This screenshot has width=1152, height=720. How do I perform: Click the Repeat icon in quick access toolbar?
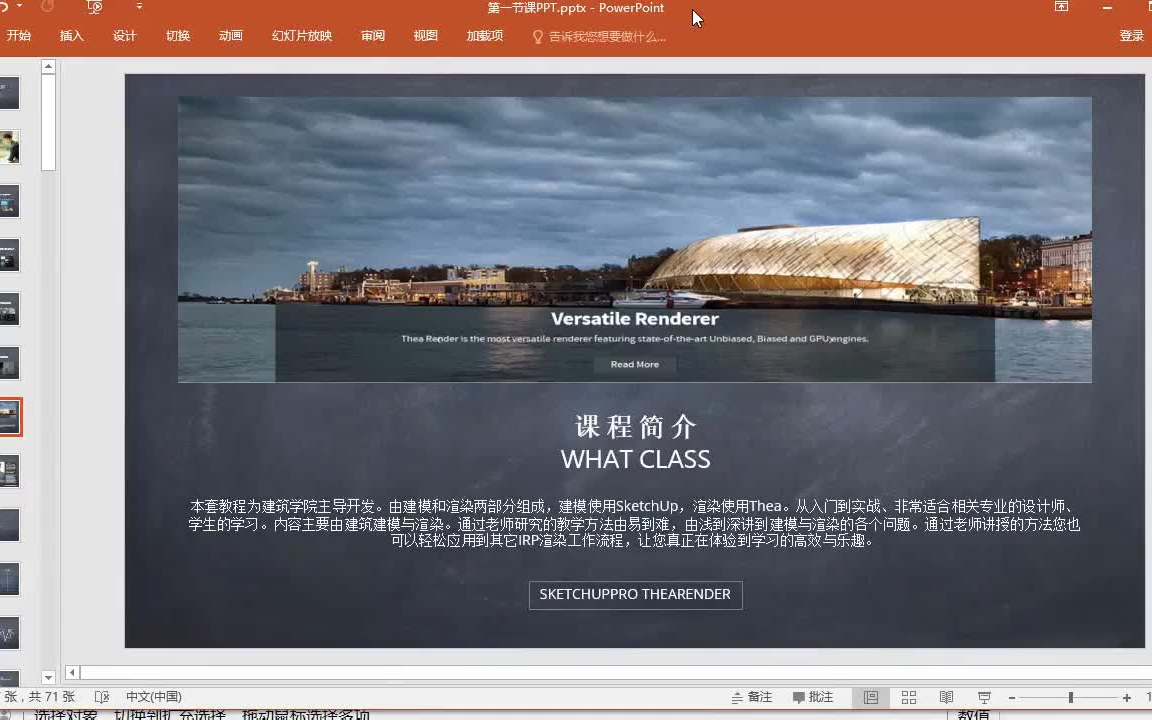45,7
